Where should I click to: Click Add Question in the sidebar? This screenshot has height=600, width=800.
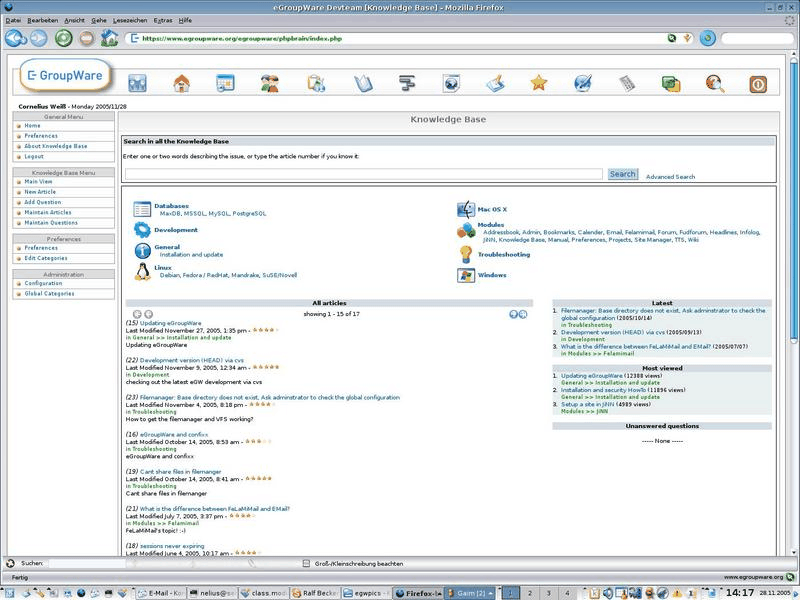click(43, 202)
